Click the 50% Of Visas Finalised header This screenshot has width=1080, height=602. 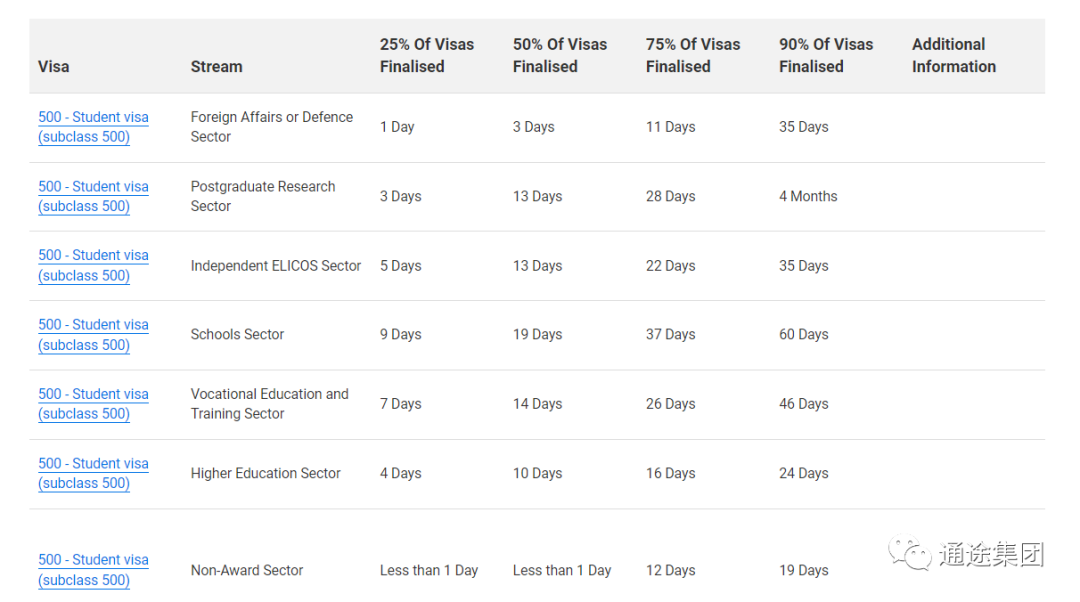coord(559,55)
